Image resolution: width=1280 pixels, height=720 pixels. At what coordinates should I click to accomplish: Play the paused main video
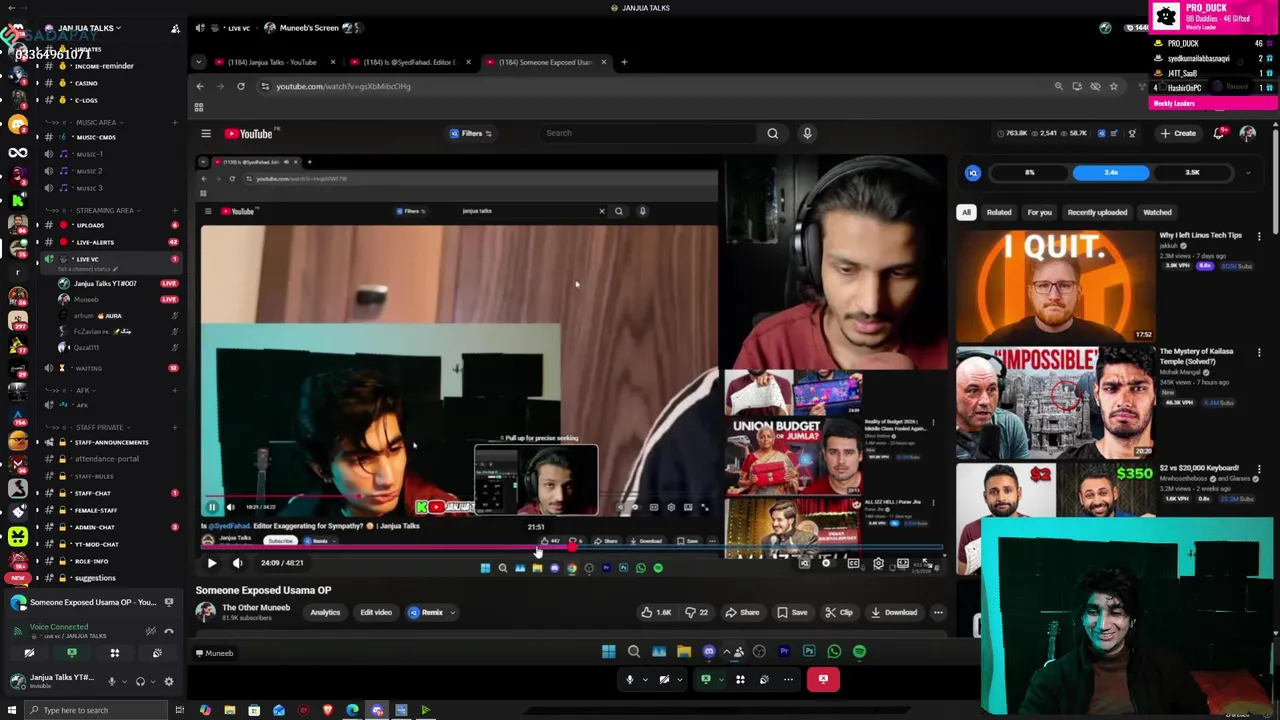pos(211,563)
